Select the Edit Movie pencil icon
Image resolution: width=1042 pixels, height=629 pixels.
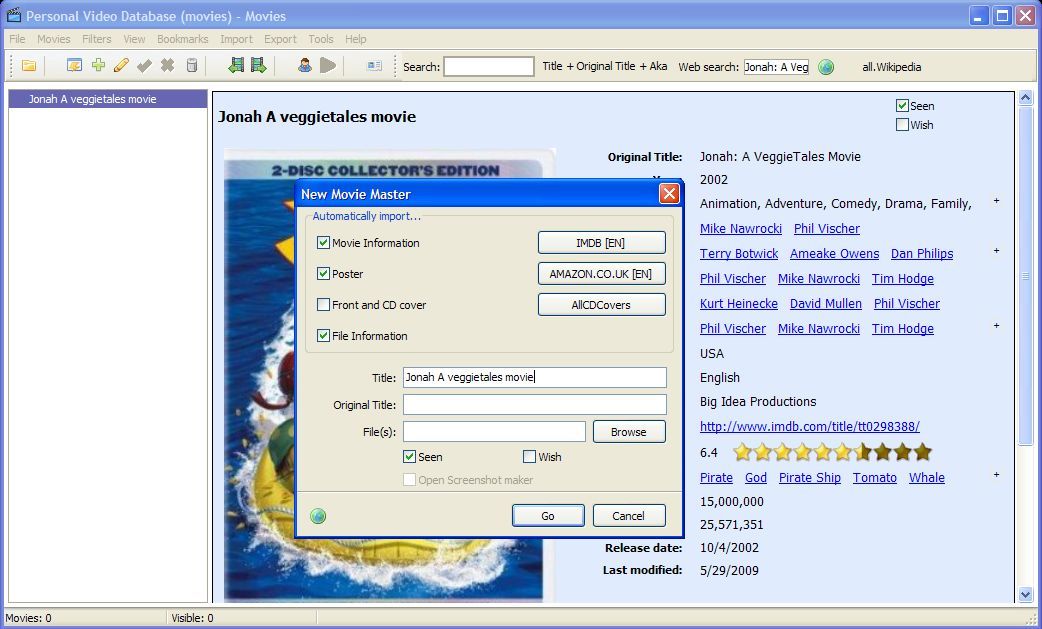pos(120,67)
